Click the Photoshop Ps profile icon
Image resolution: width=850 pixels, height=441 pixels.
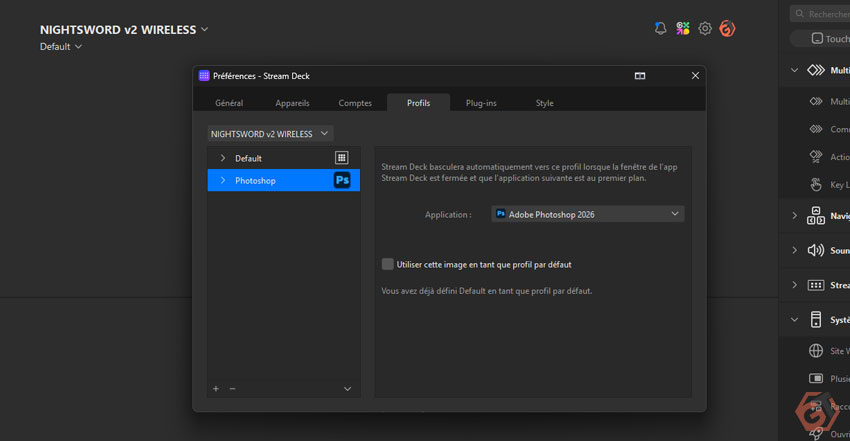coord(342,180)
